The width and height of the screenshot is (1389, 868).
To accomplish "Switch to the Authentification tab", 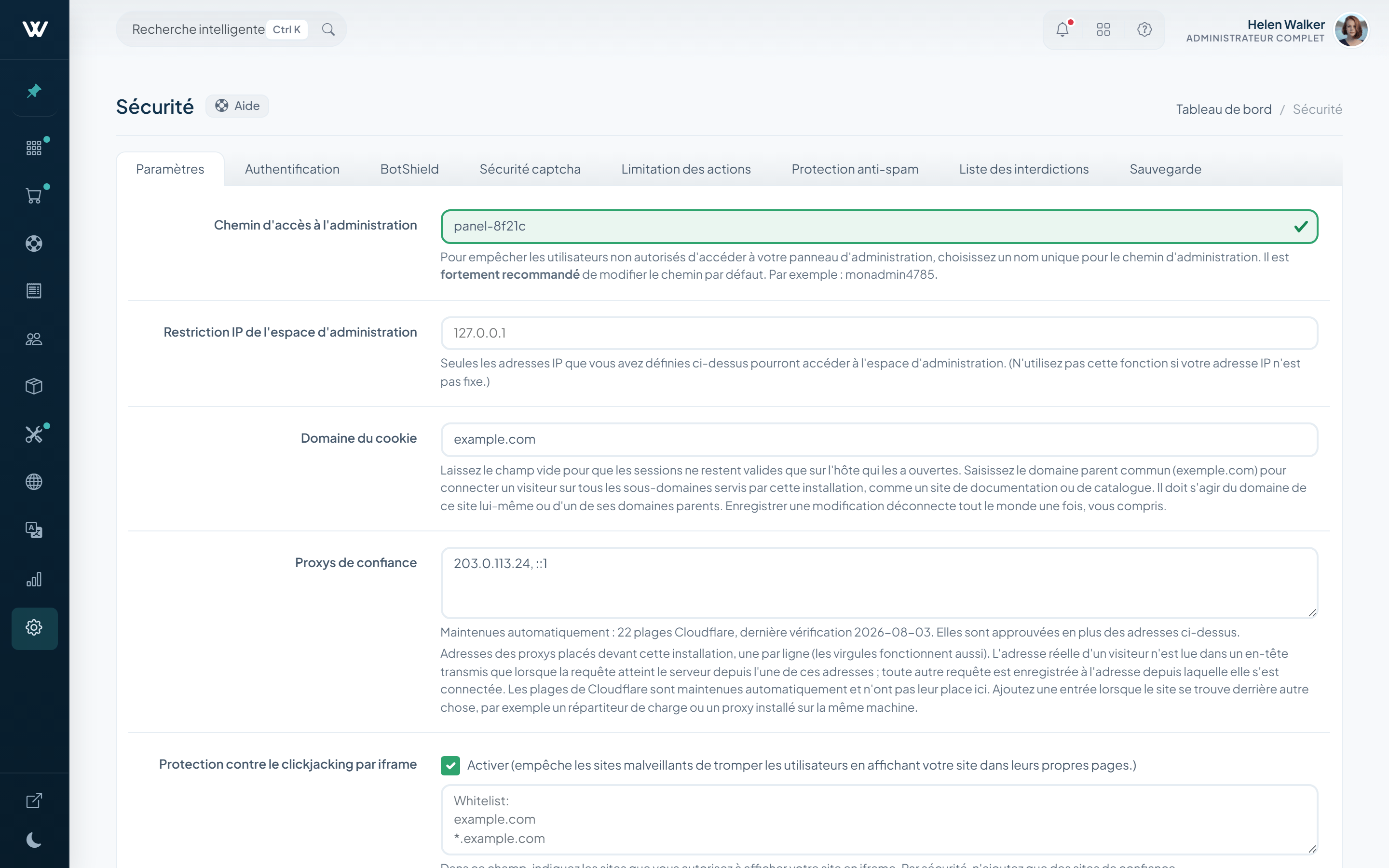I will 292,169.
